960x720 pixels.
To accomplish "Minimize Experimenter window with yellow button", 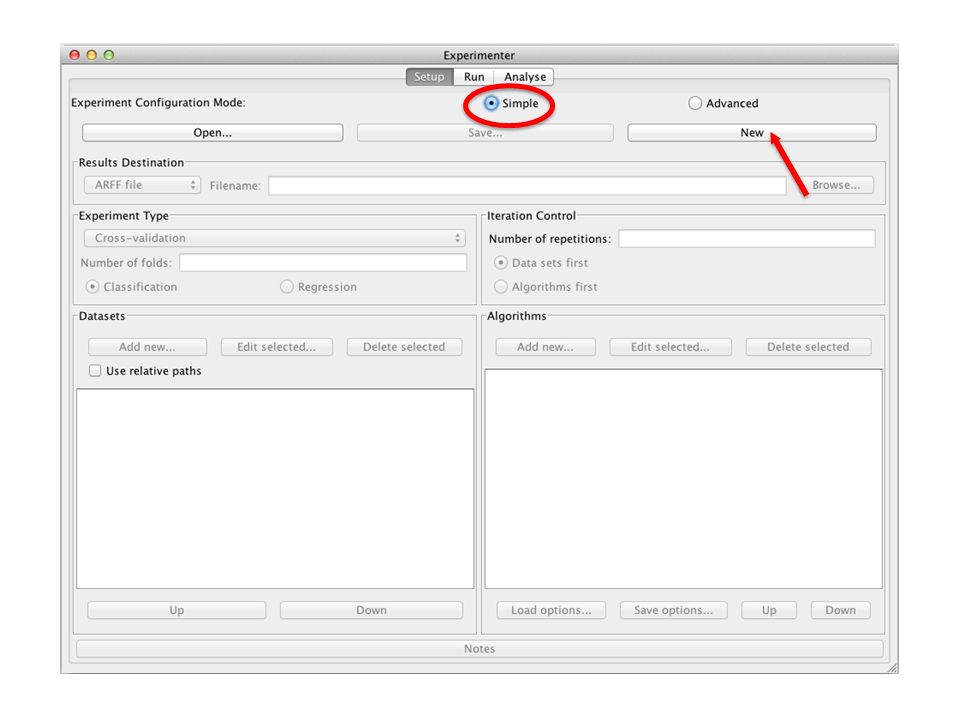I will 92,55.
